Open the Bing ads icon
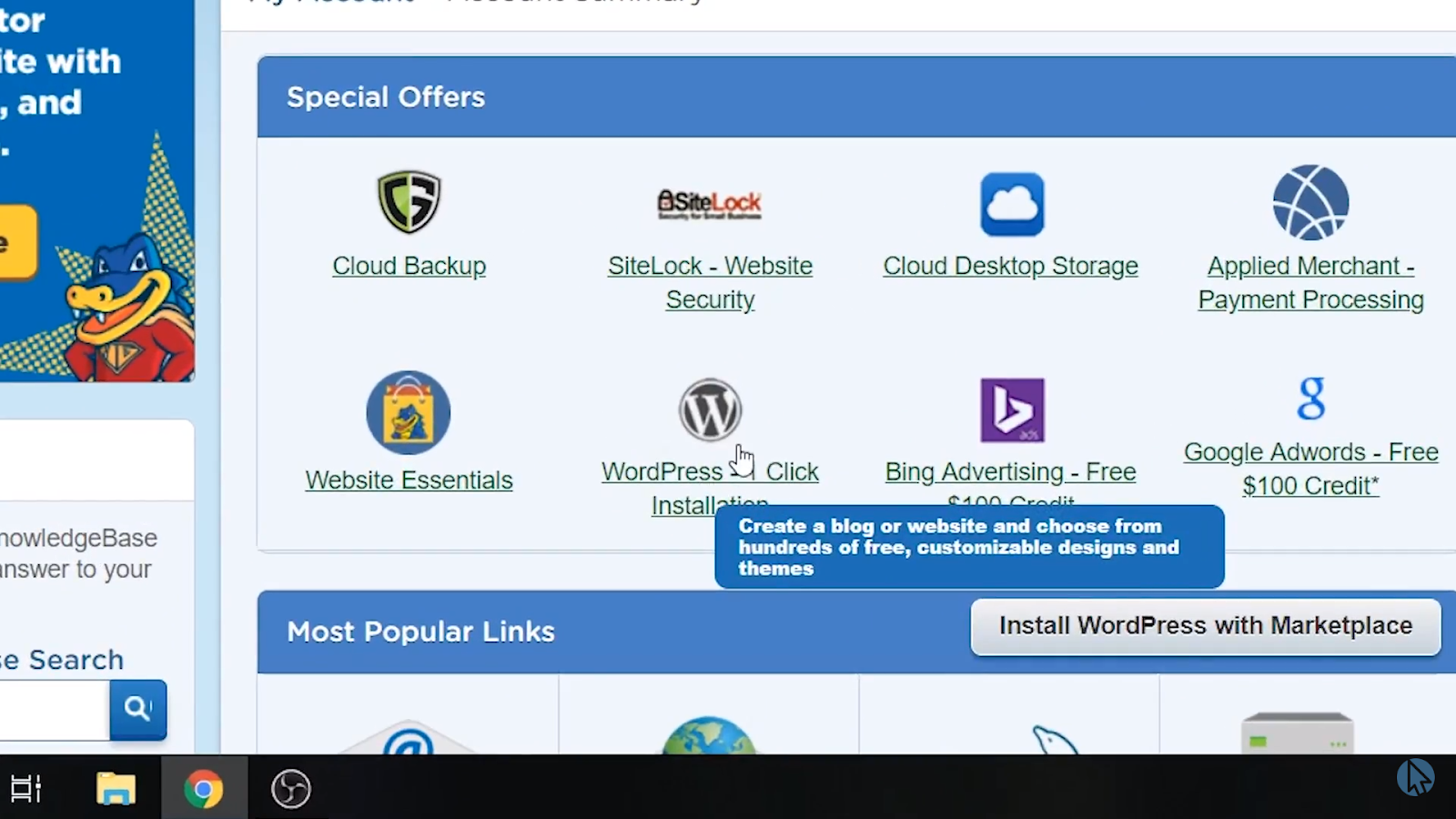 tap(1012, 409)
